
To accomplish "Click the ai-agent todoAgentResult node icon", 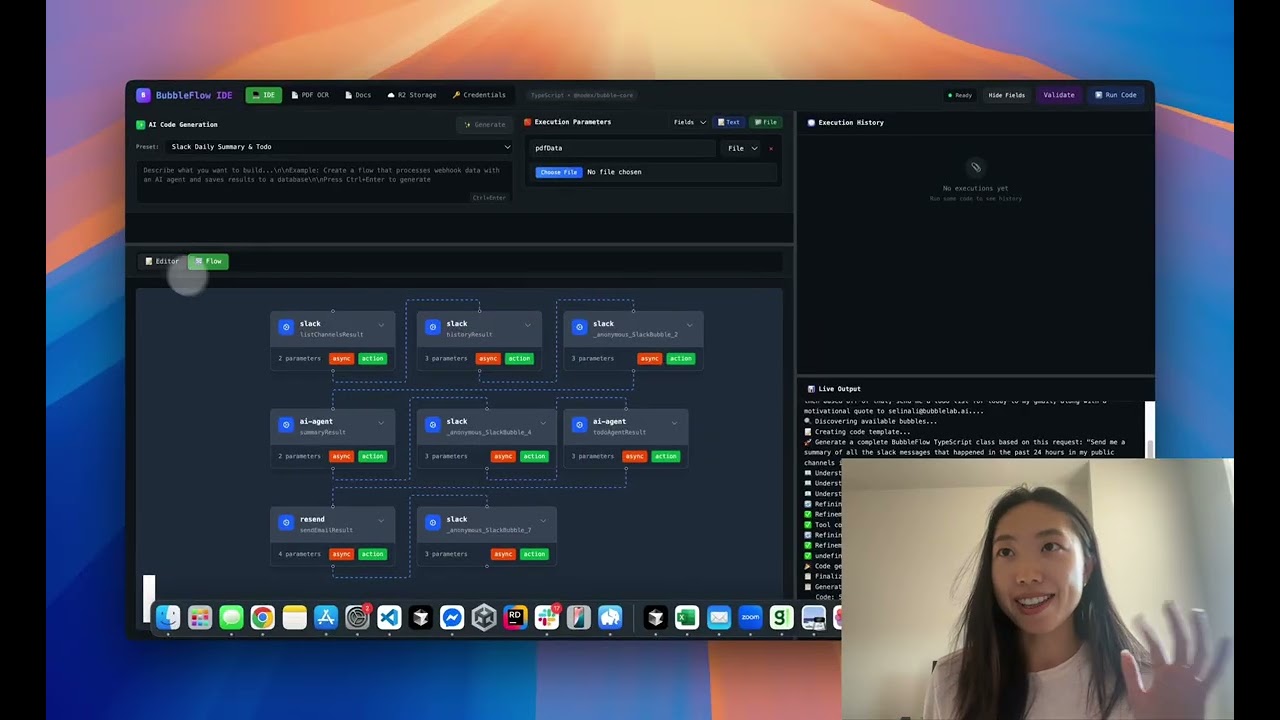I will (579, 425).
